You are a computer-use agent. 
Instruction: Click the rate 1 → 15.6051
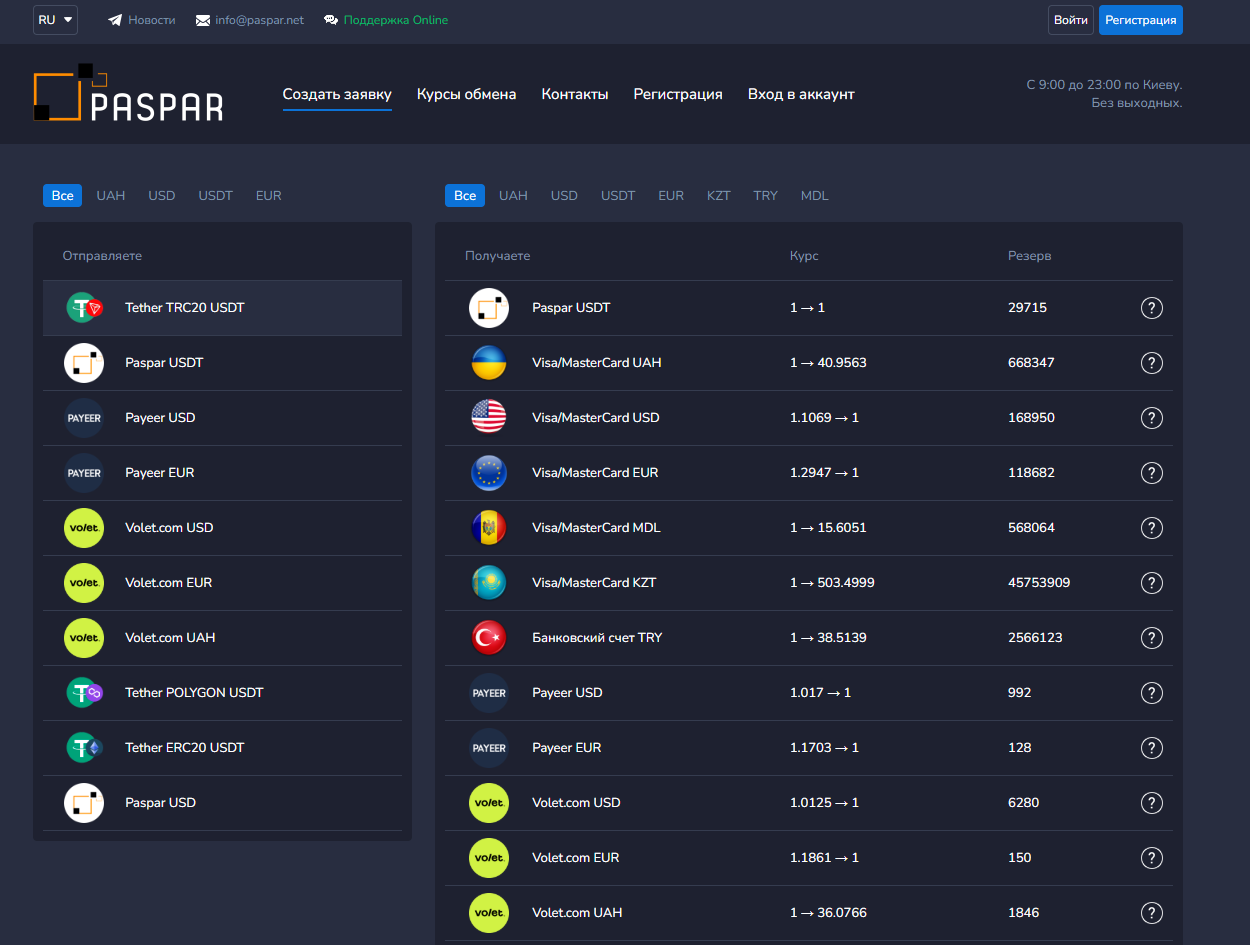point(828,528)
